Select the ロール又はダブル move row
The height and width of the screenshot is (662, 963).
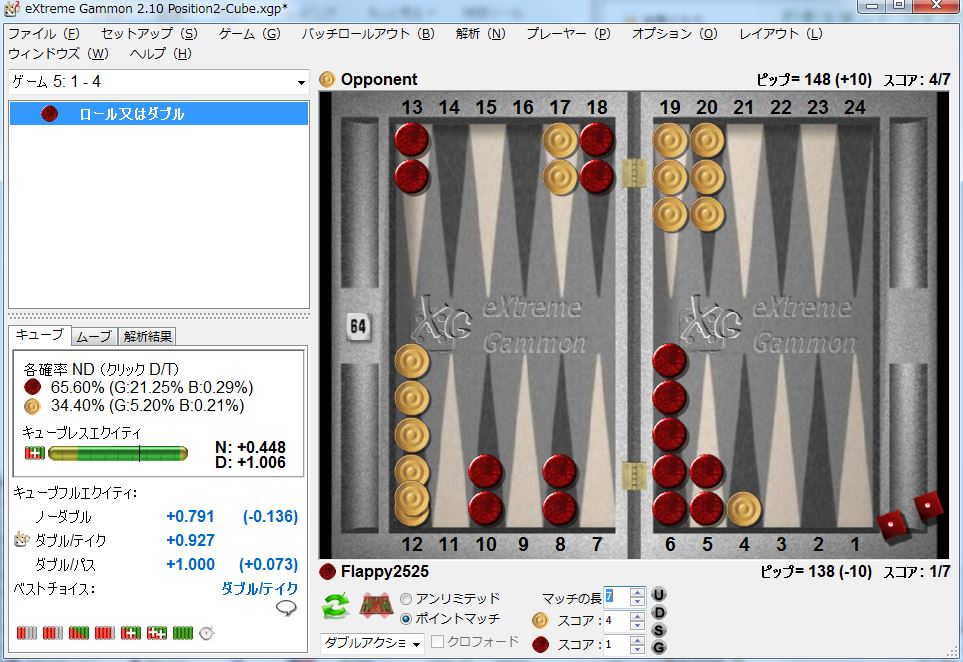tap(158, 114)
